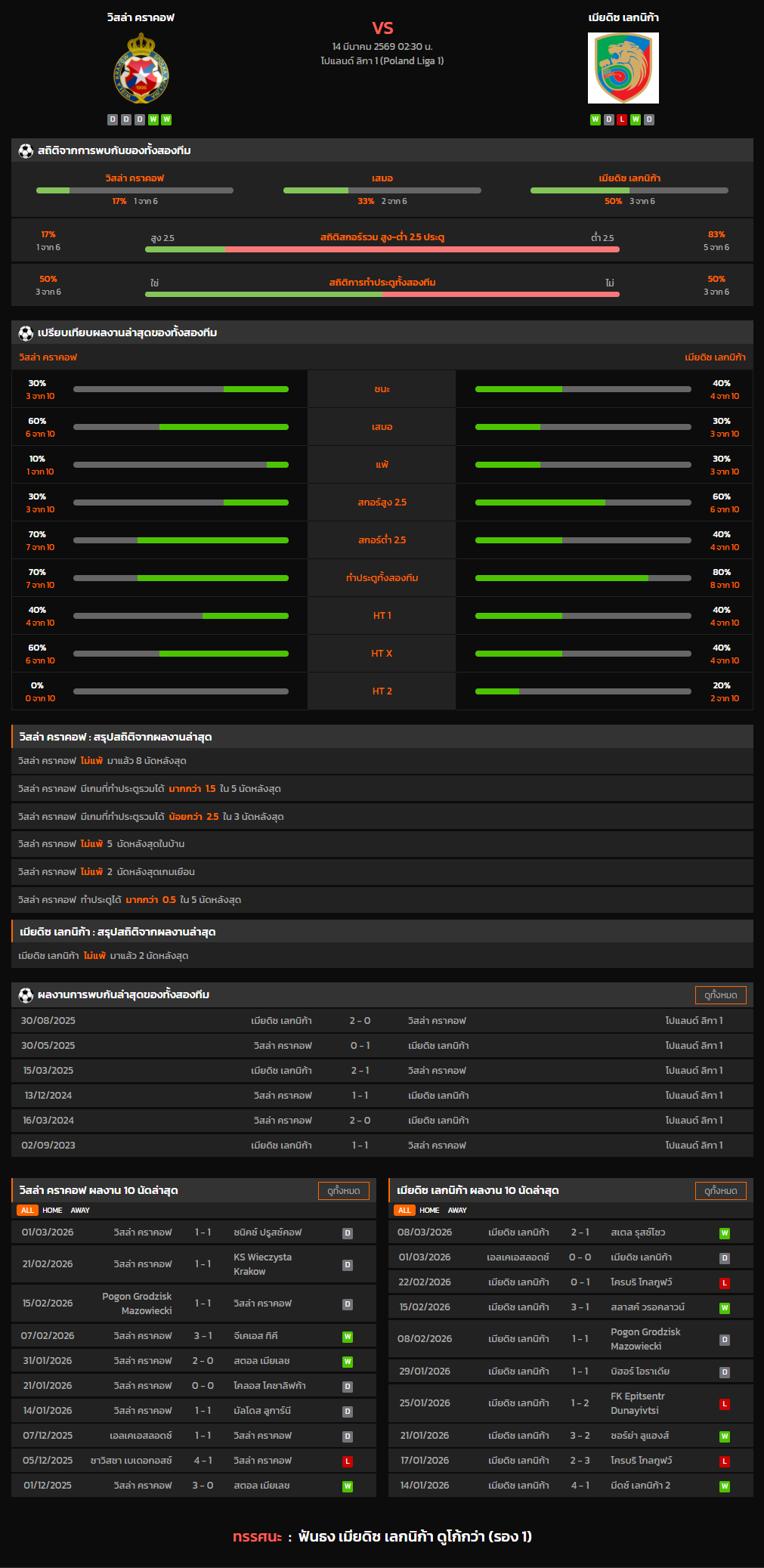The image size is (764, 1568).
Task: Select AWAY tab in Miedz Legnica results
Action: click(457, 1210)
